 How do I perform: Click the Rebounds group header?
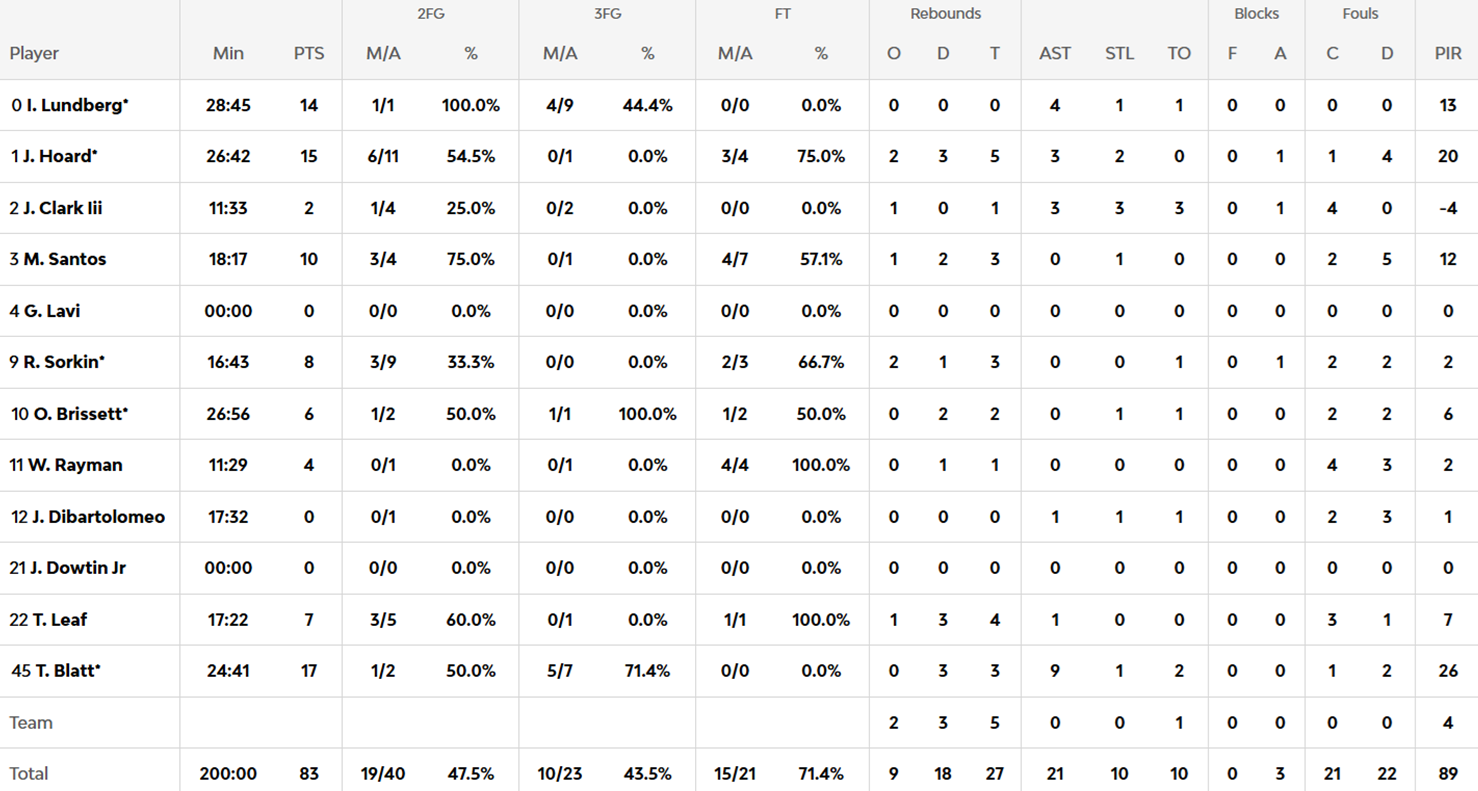coord(945,14)
